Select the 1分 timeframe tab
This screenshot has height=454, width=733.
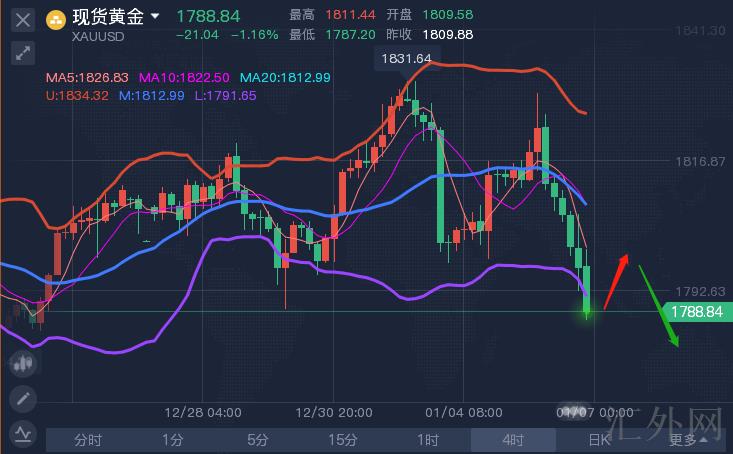click(173, 439)
